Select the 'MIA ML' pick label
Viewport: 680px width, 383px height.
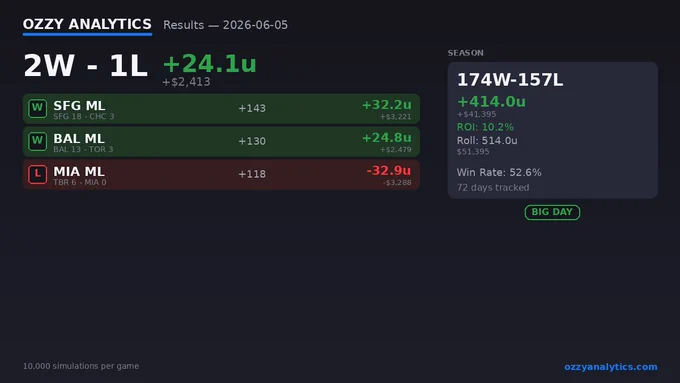click(78, 171)
